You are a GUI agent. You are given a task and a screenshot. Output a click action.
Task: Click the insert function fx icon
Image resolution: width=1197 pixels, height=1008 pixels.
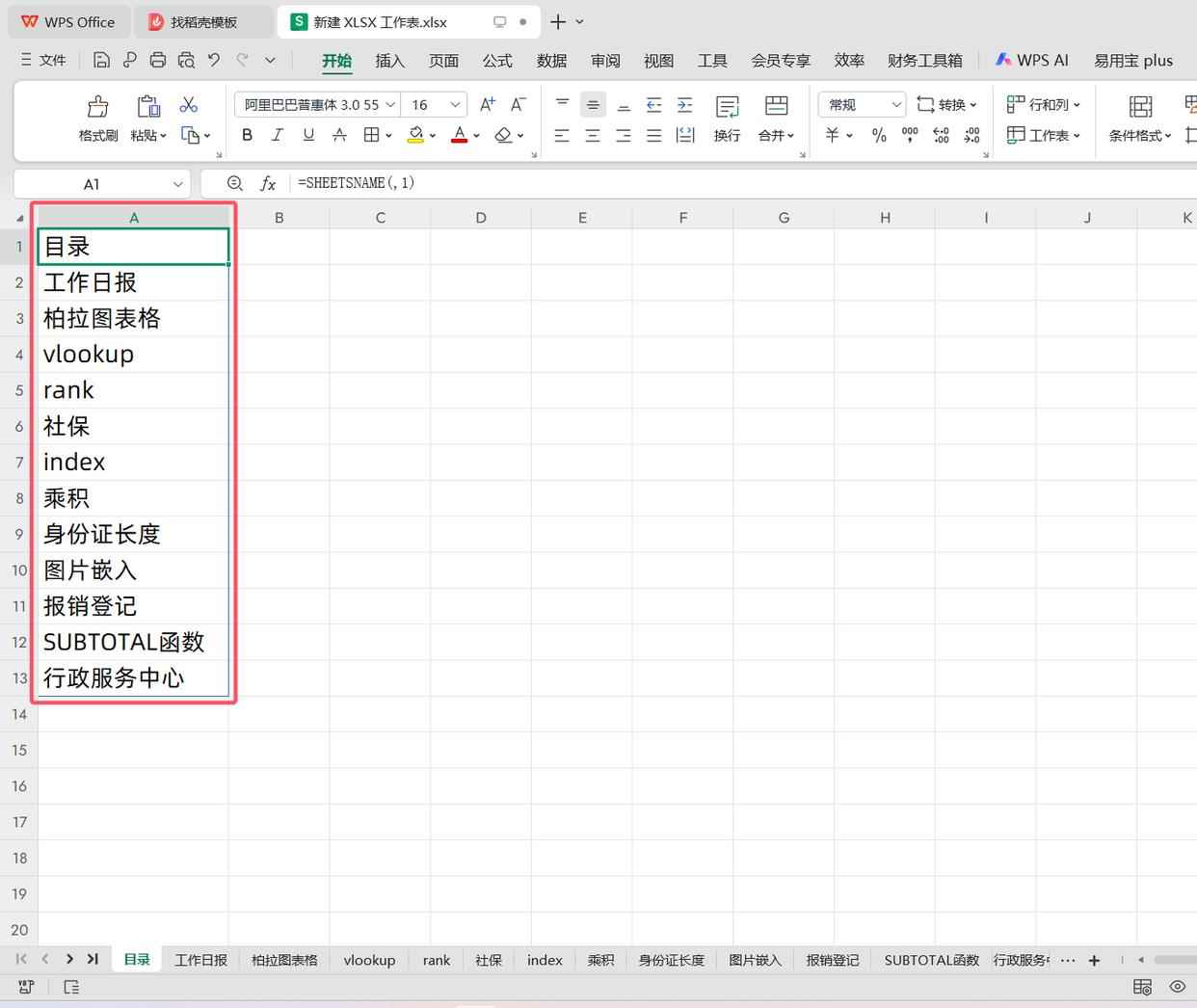coord(268,183)
